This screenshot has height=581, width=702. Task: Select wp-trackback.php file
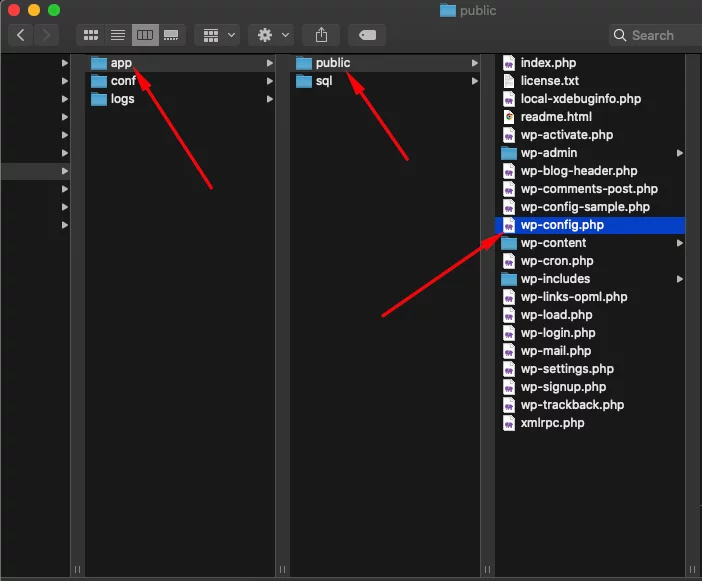tap(590, 405)
